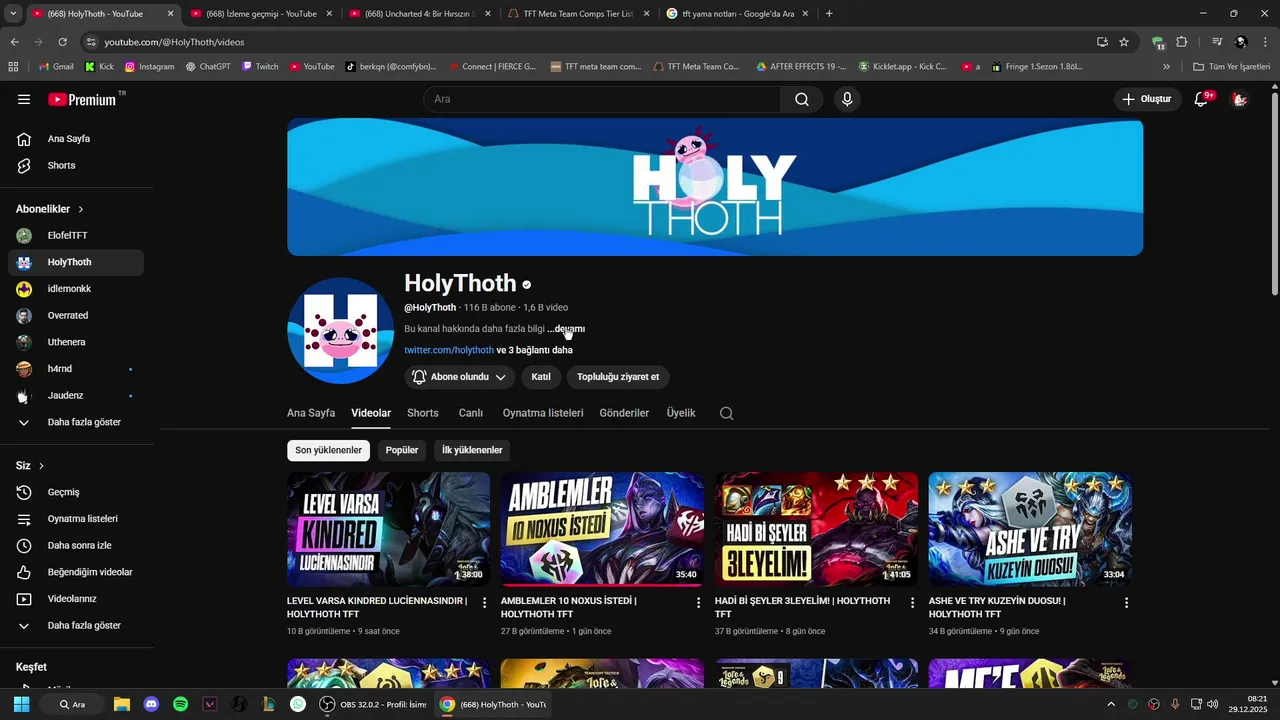The image size is (1280, 720).
Task: Expand the Abone olundu subscription dropdown
Action: 460,377
